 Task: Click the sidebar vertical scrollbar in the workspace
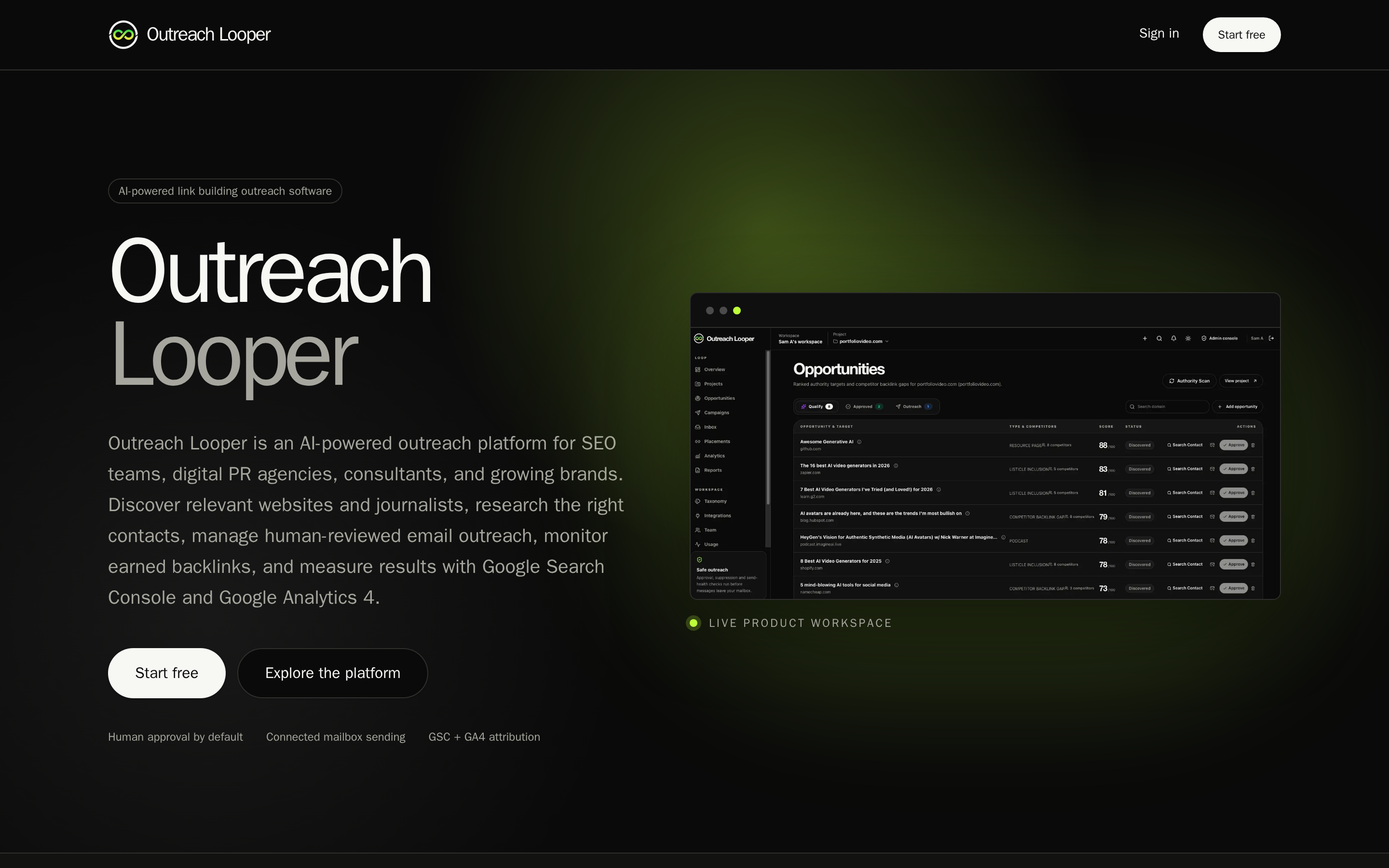pyautogui.click(x=767, y=428)
